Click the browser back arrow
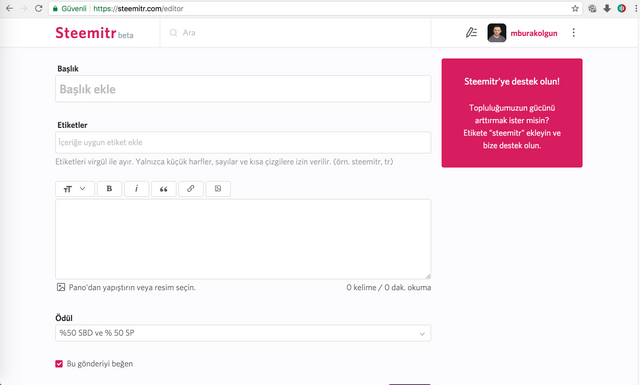640x385 pixels. [x=9, y=8]
